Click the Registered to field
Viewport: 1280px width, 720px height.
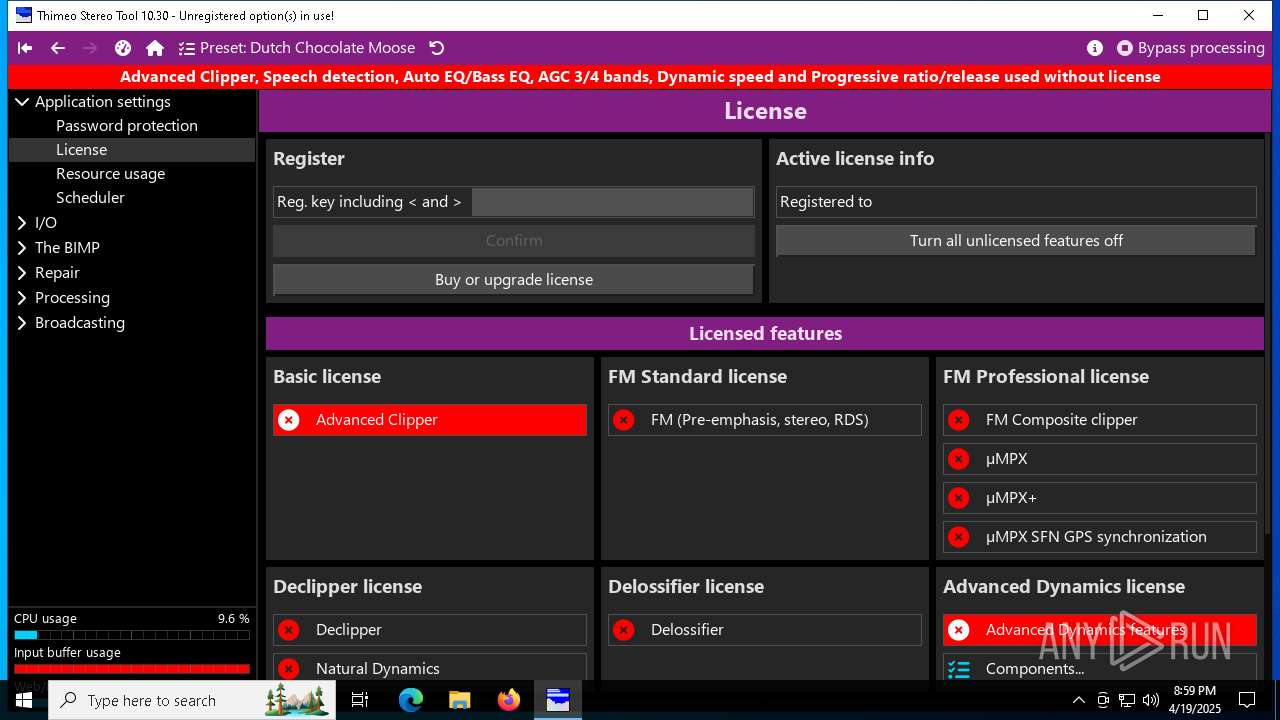tap(1016, 202)
